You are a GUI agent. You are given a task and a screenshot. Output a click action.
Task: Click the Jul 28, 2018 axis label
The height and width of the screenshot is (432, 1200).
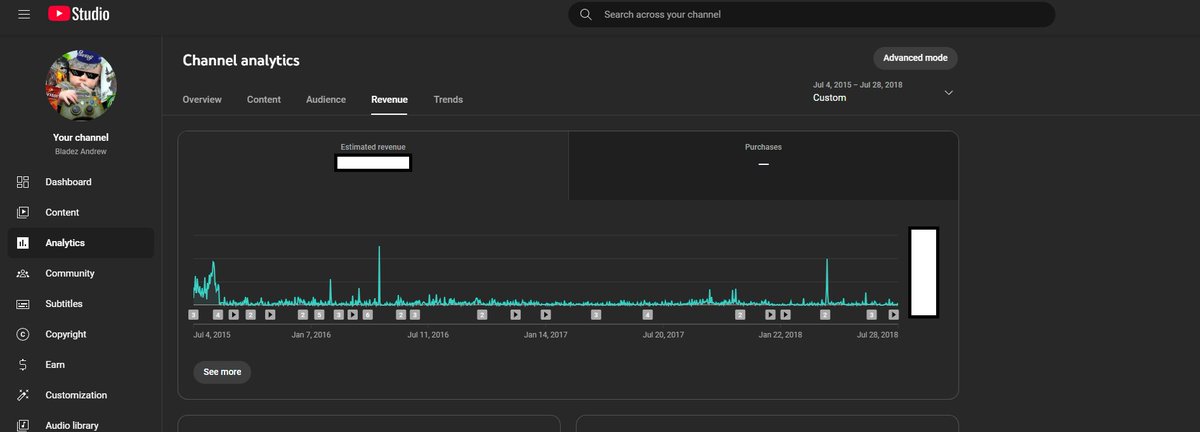877,335
